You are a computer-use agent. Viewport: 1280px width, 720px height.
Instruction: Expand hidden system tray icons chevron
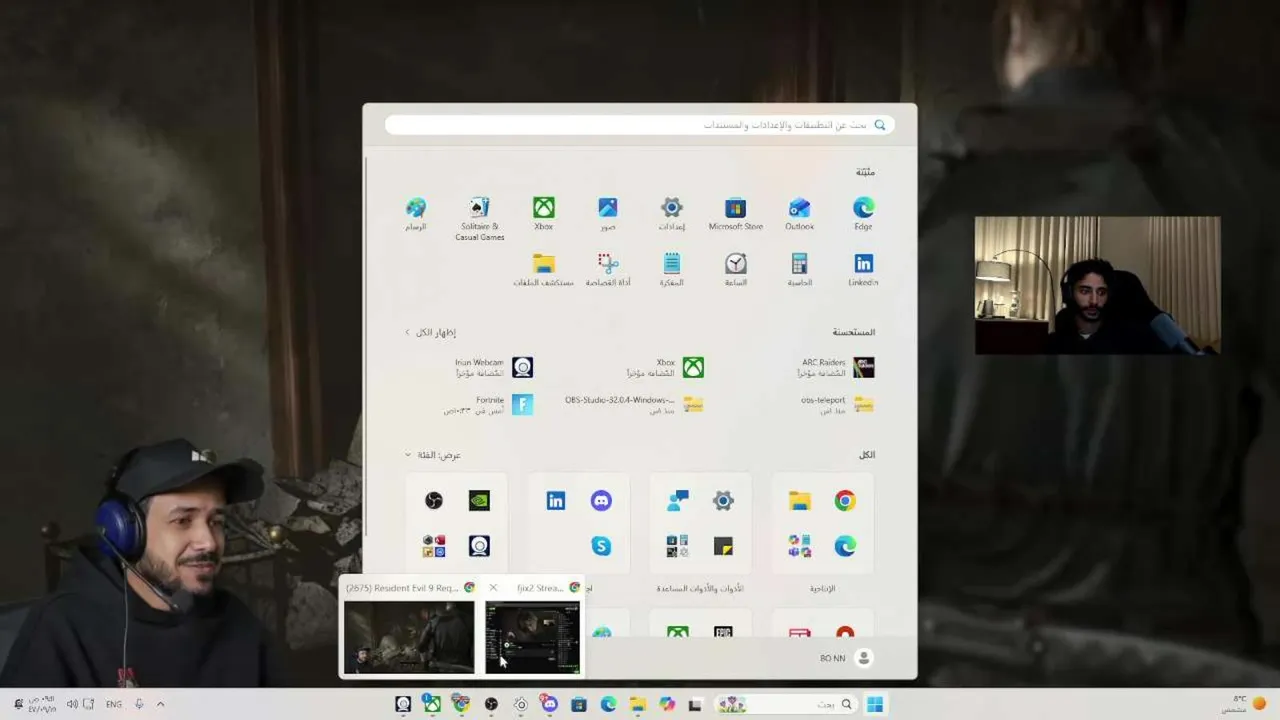point(160,704)
